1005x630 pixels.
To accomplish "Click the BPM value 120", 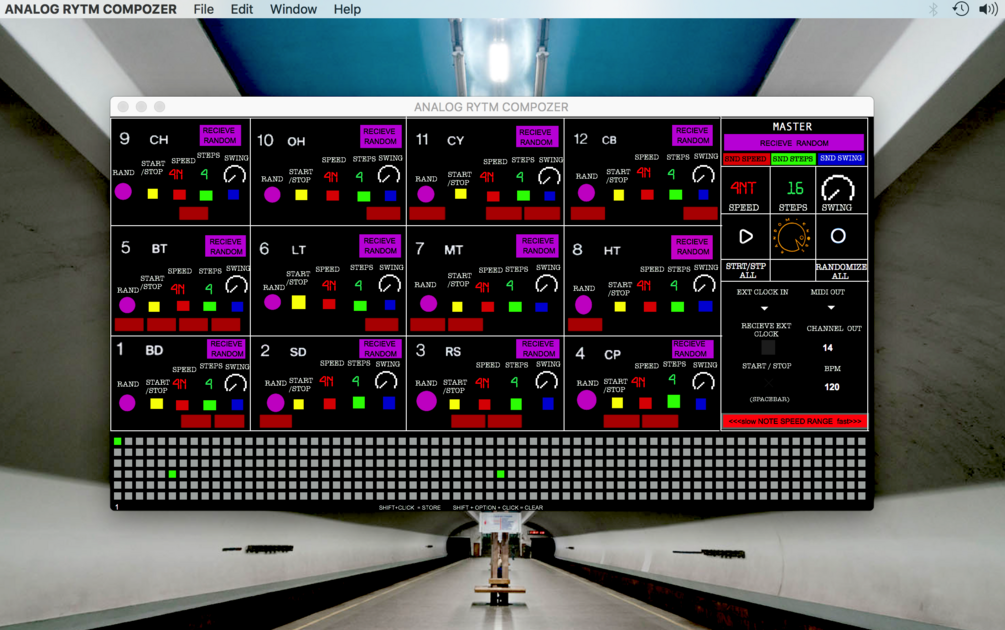I will 831,387.
